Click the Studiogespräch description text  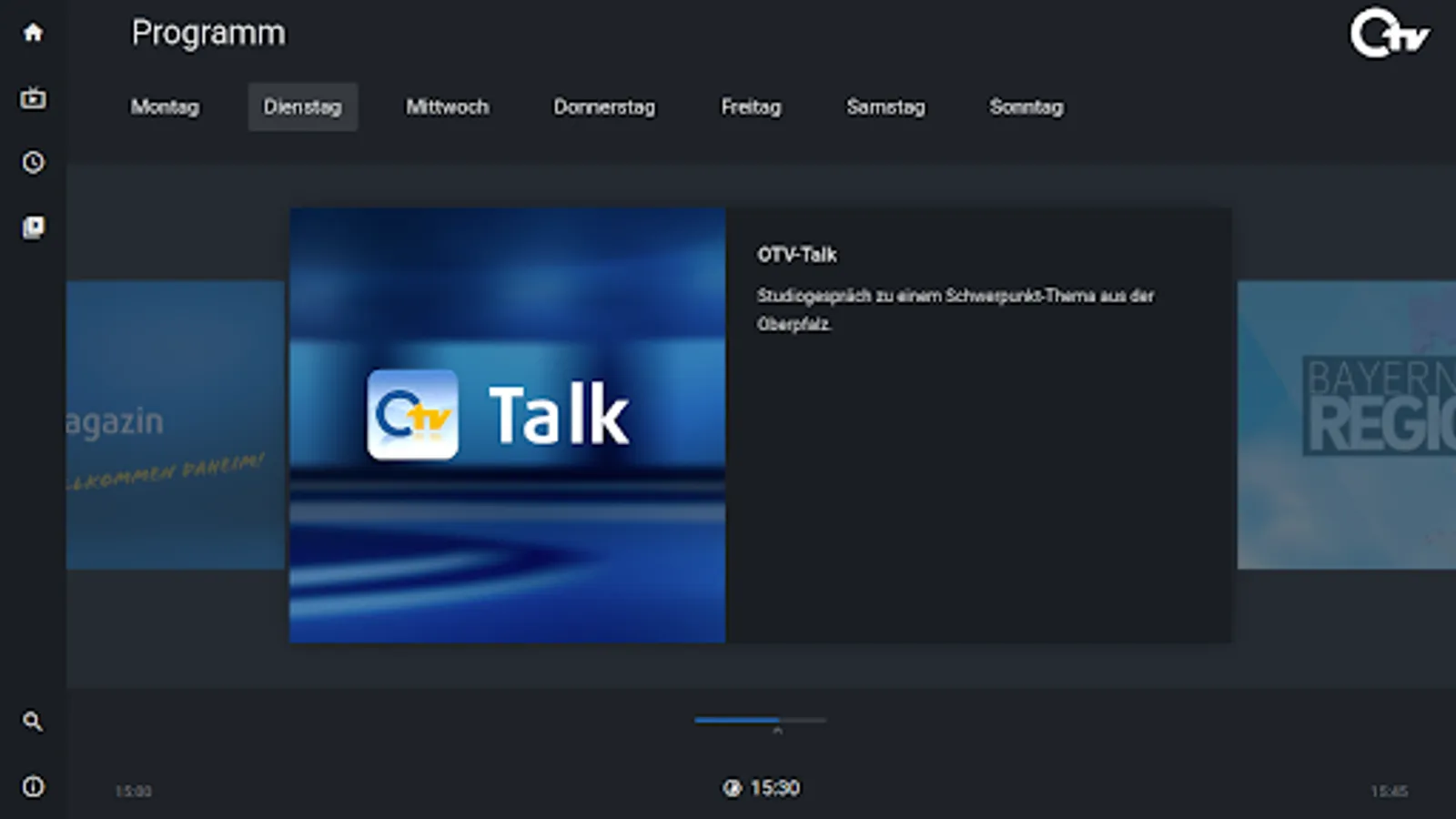(955, 309)
